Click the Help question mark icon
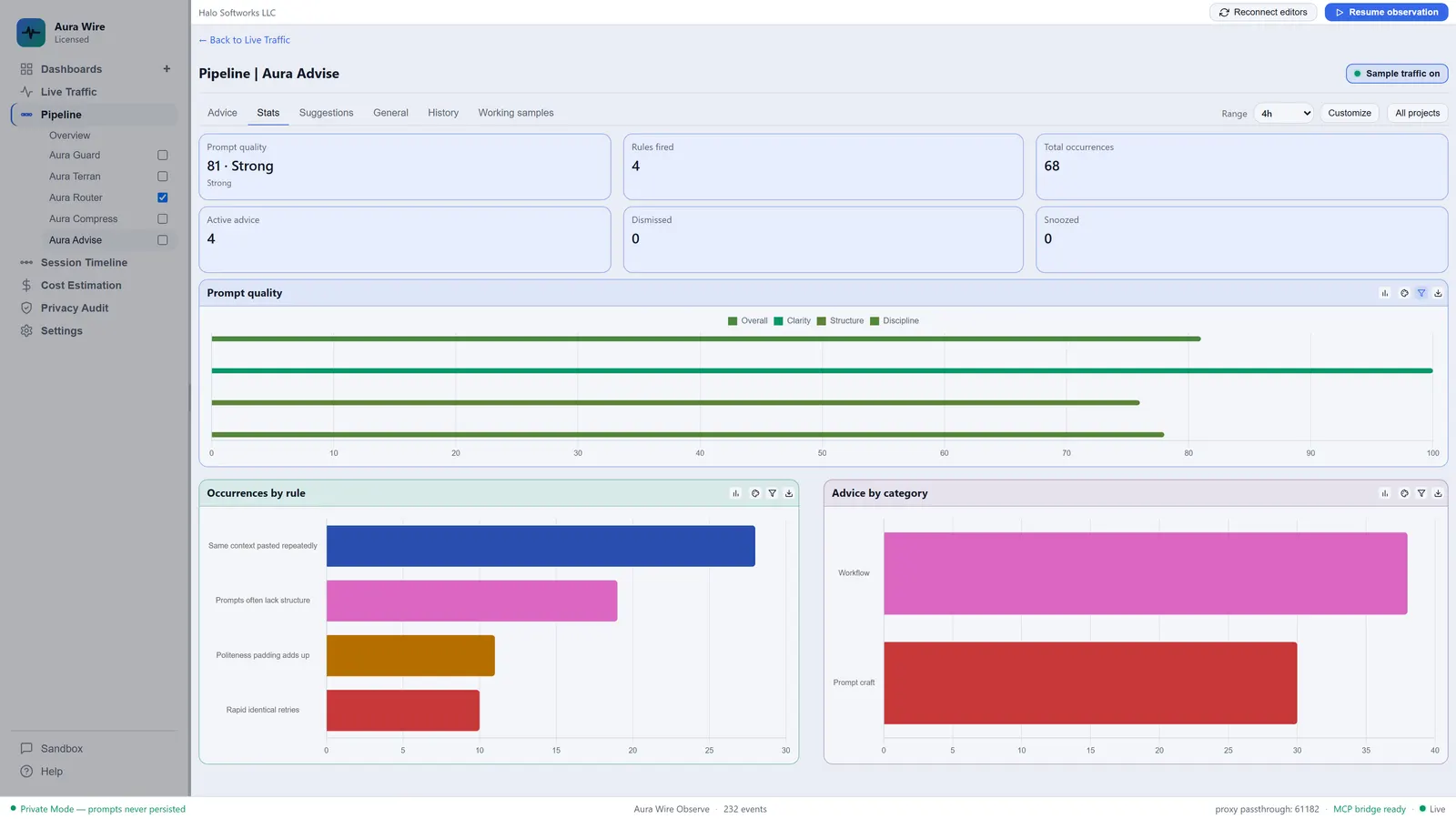 pyautogui.click(x=26, y=772)
